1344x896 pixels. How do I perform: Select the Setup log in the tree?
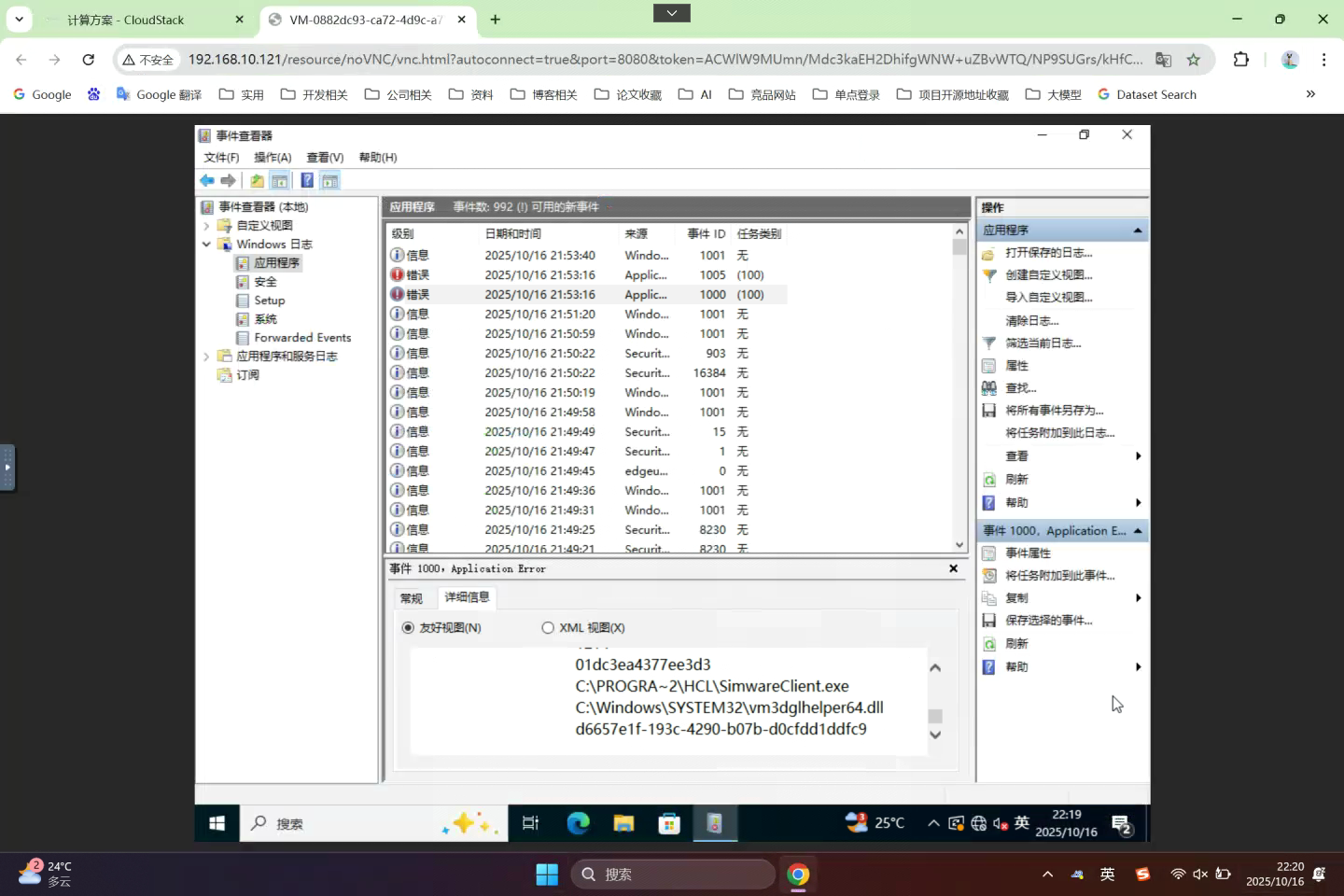(x=269, y=301)
